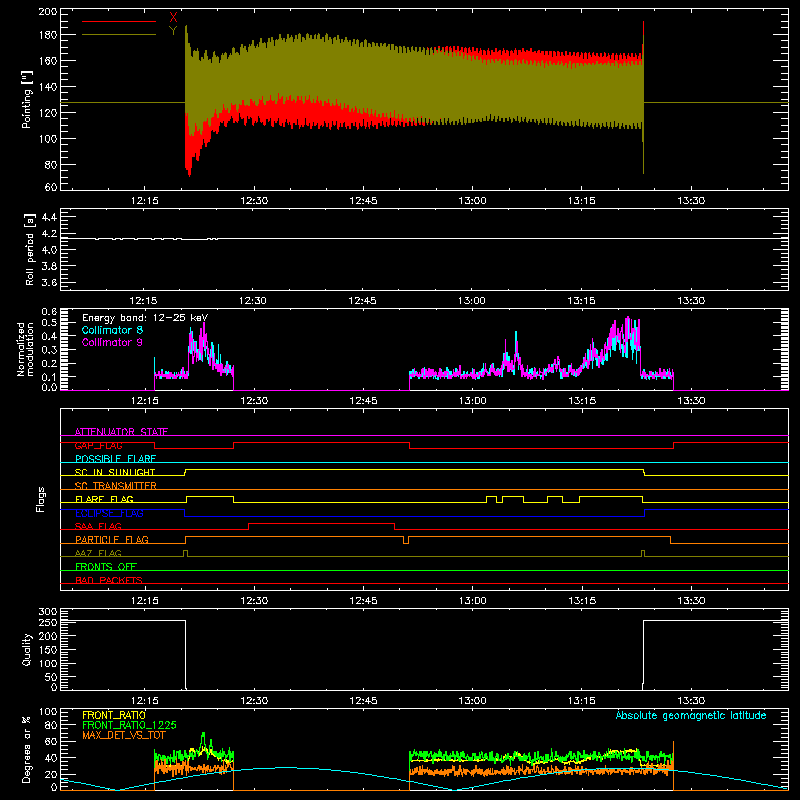
Task: Click the 12:30 tick under the Roll period plot
Action: [253, 301]
